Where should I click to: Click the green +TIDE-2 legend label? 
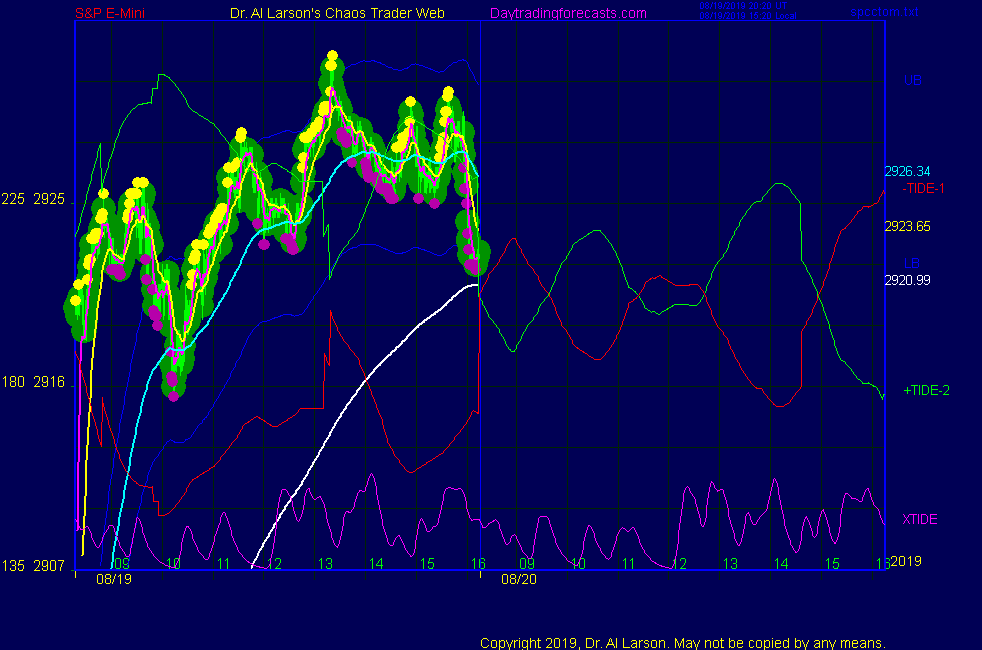[x=926, y=390]
